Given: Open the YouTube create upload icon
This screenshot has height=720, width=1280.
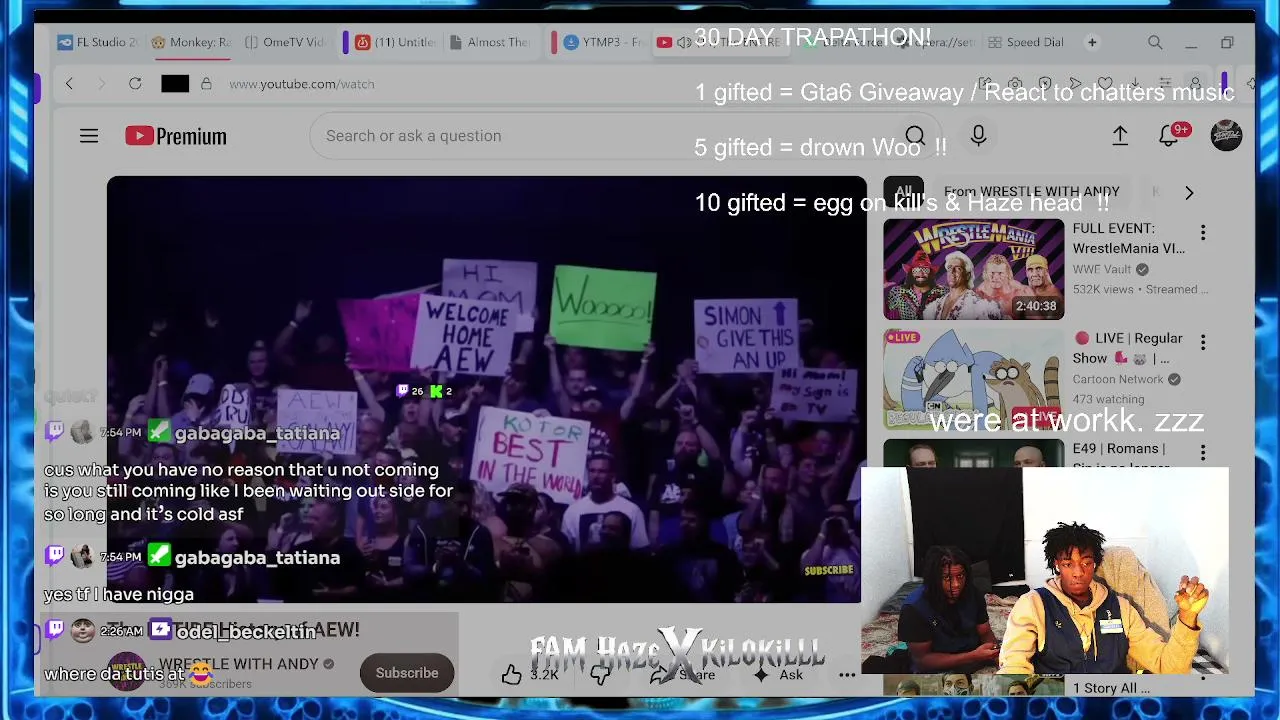Looking at the screenshot, I should (x=1120, y=136).
